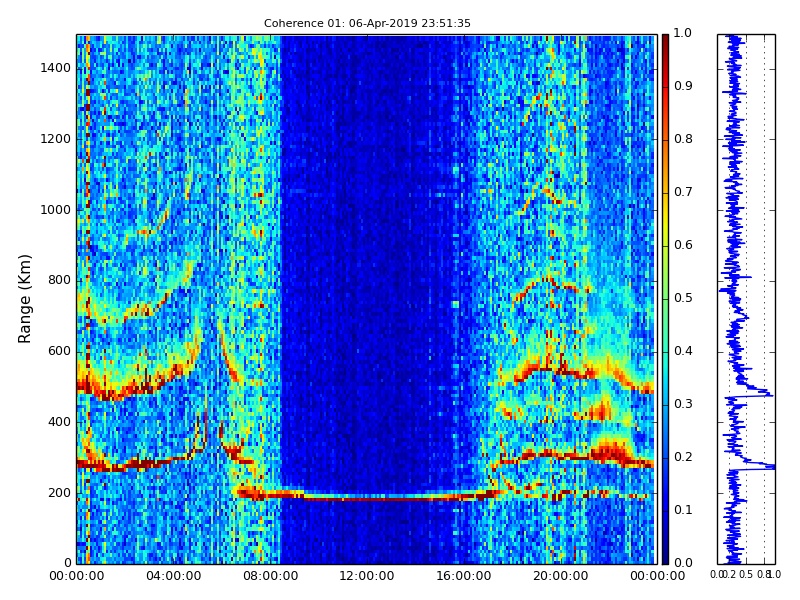Click the blue coherence profile line plot
This screenshot has width=800, height=600.
746,299
